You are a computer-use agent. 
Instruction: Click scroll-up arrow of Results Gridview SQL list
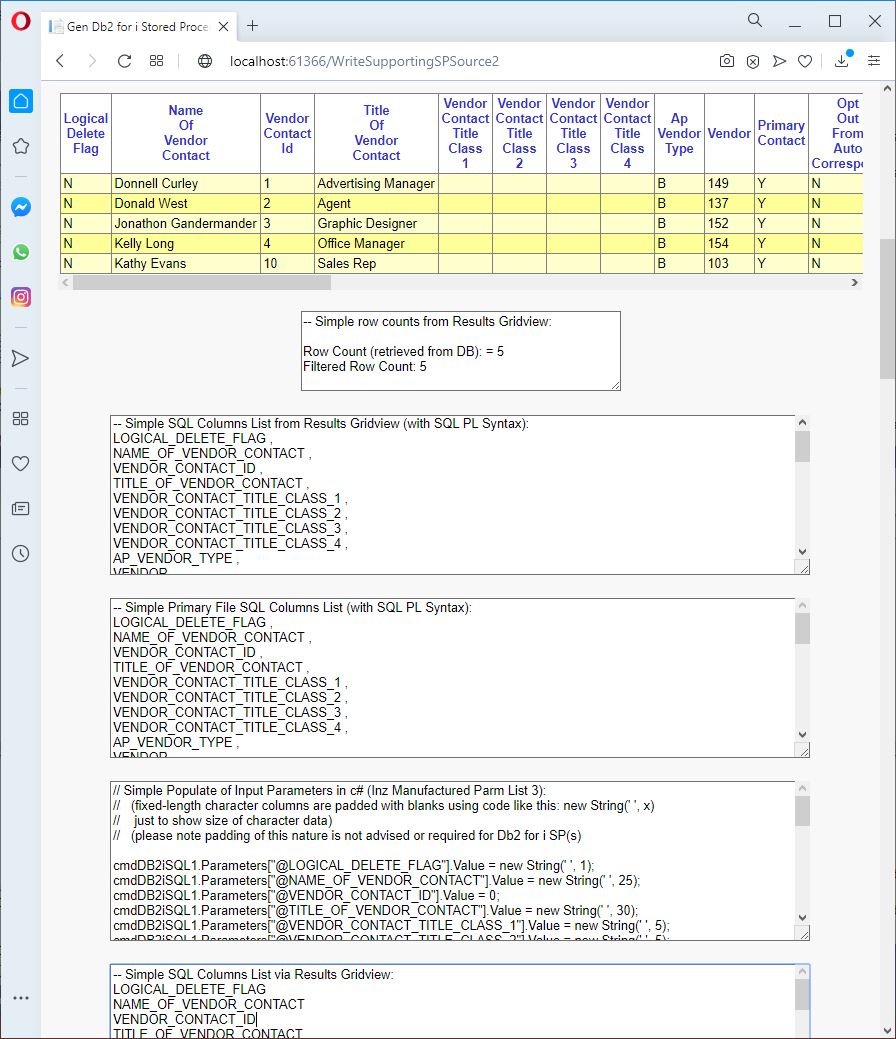[802, 423]
